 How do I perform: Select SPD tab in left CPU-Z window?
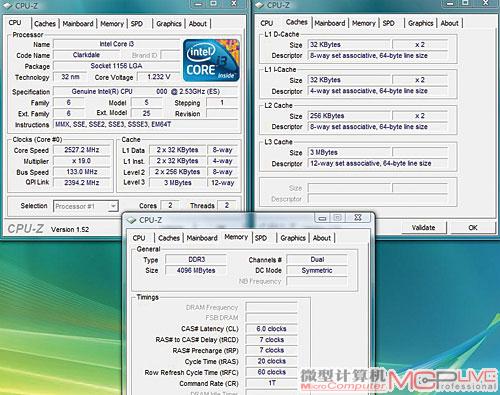click(x=137, y=24)
